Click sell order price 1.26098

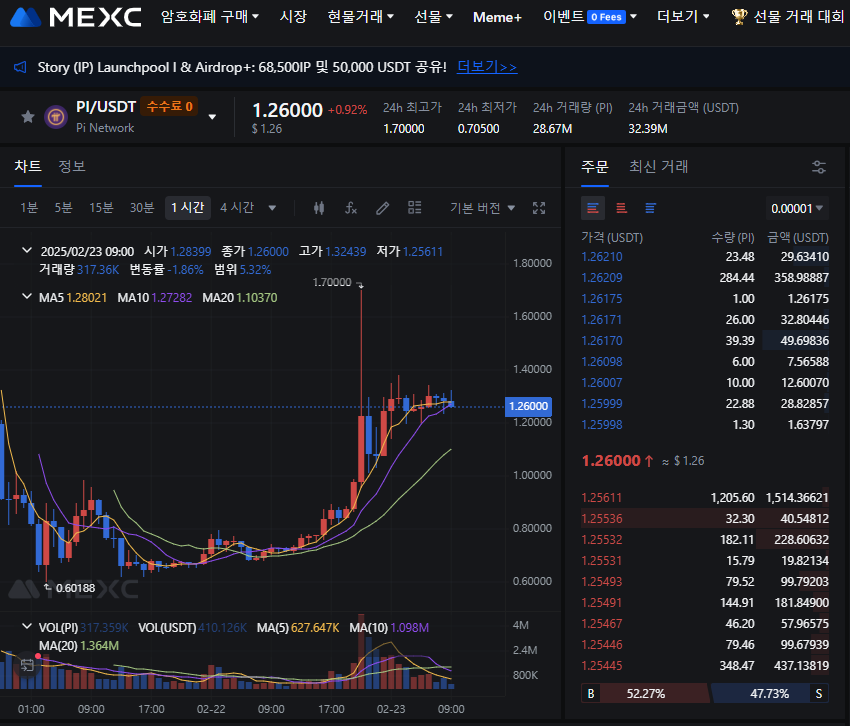pyautogui.click(x=602, y=362)
